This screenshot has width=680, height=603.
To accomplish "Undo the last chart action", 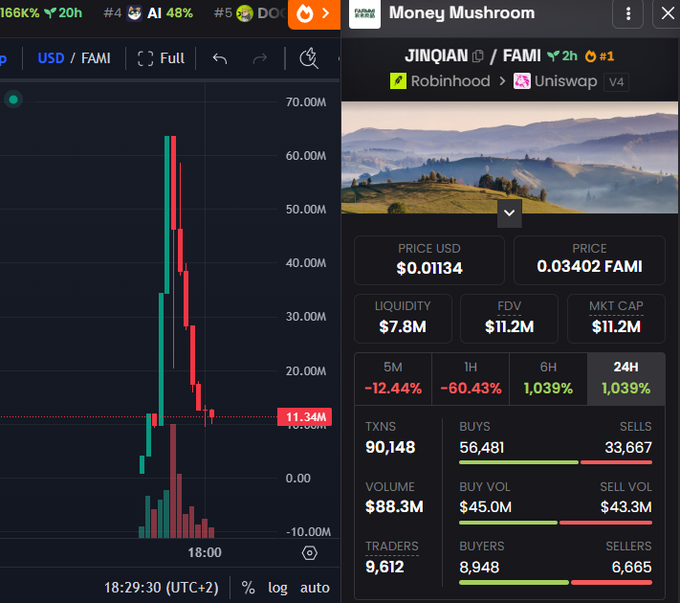I will (x=220, y=58).
